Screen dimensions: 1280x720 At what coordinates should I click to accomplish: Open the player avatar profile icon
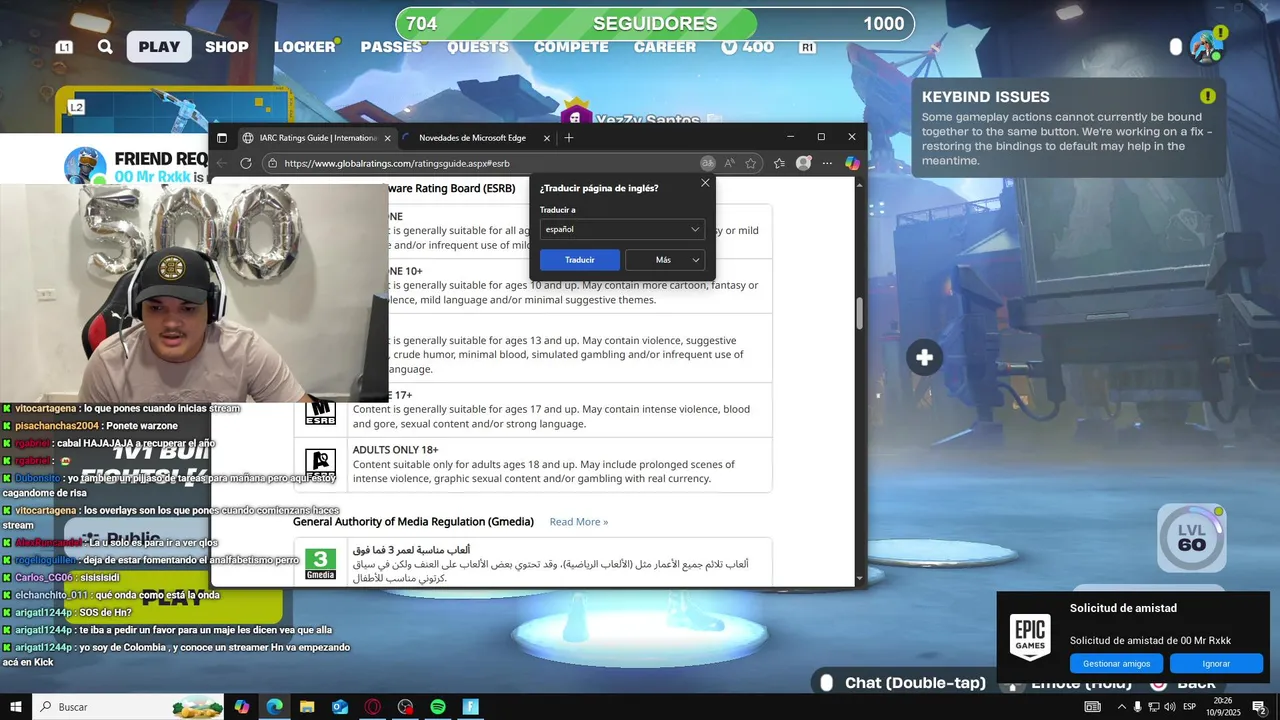coord(1207,47)
